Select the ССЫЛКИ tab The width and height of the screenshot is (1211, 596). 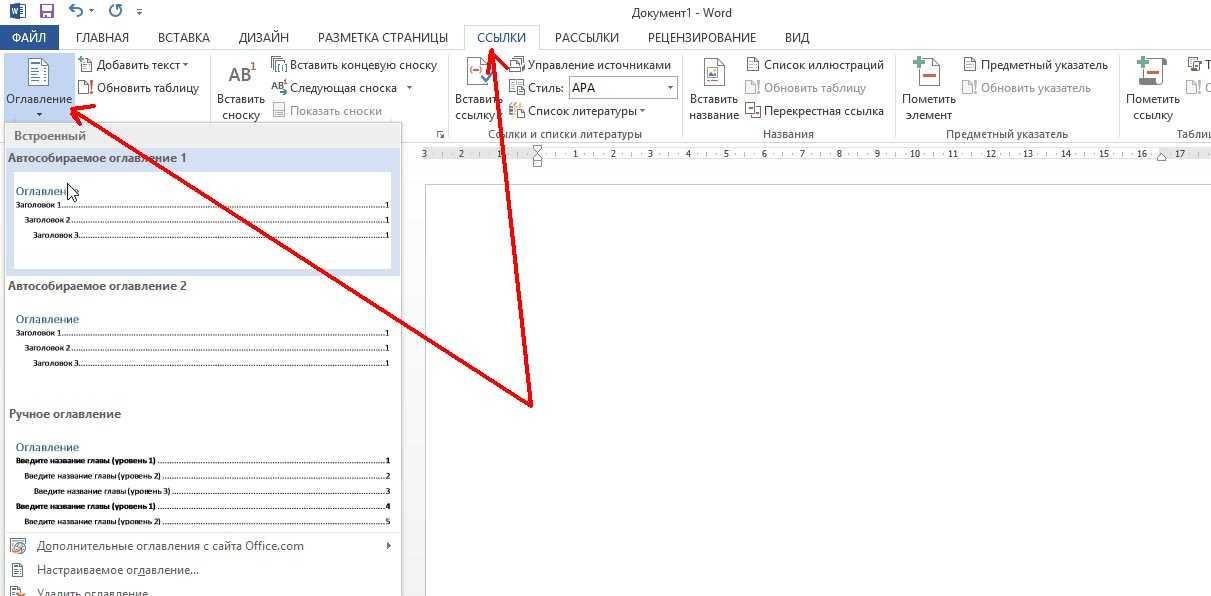point(501,38)
